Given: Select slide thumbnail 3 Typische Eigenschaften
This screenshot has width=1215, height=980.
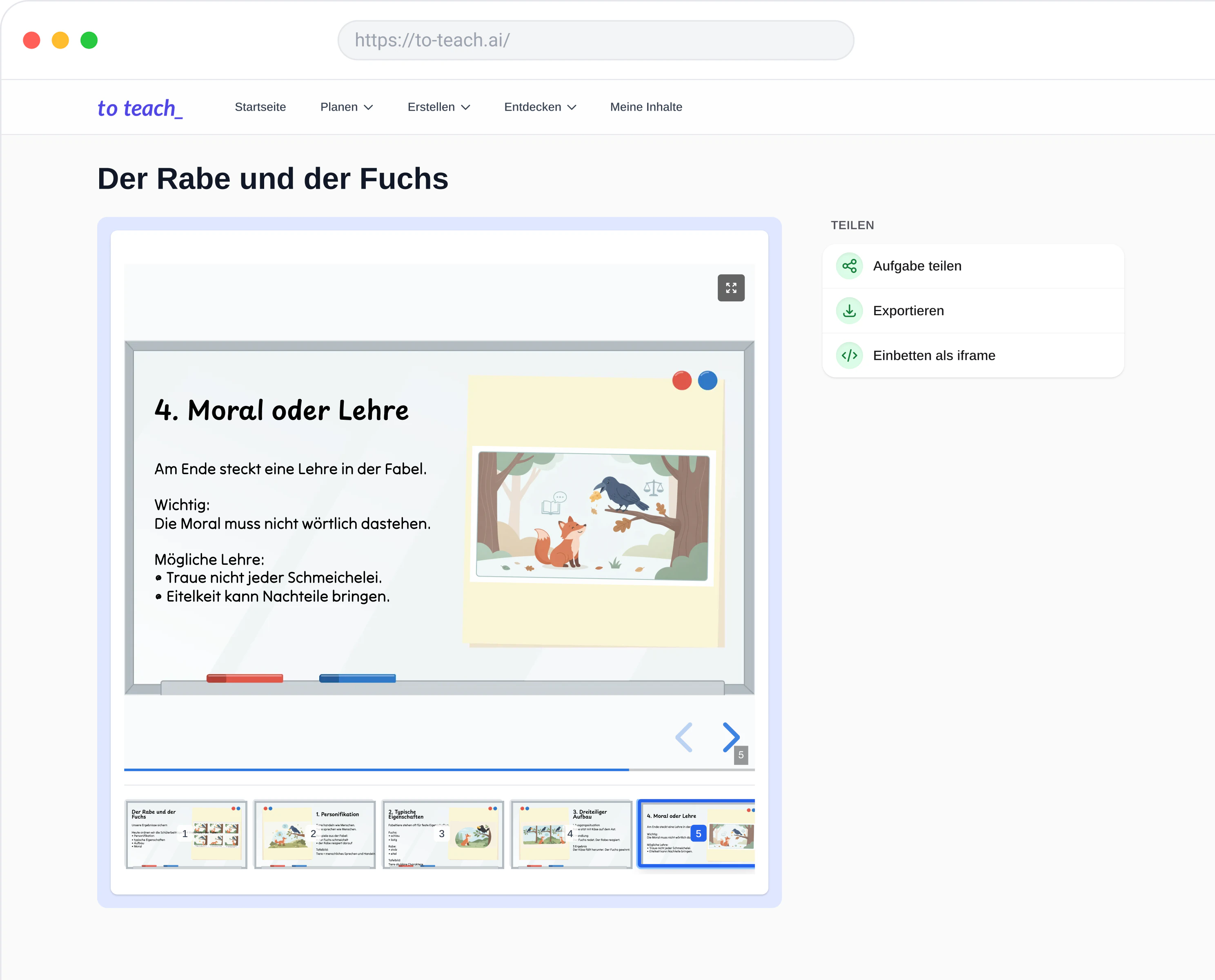Looking at the screenshot, I should pyautogui.click(x=443, y=834).
